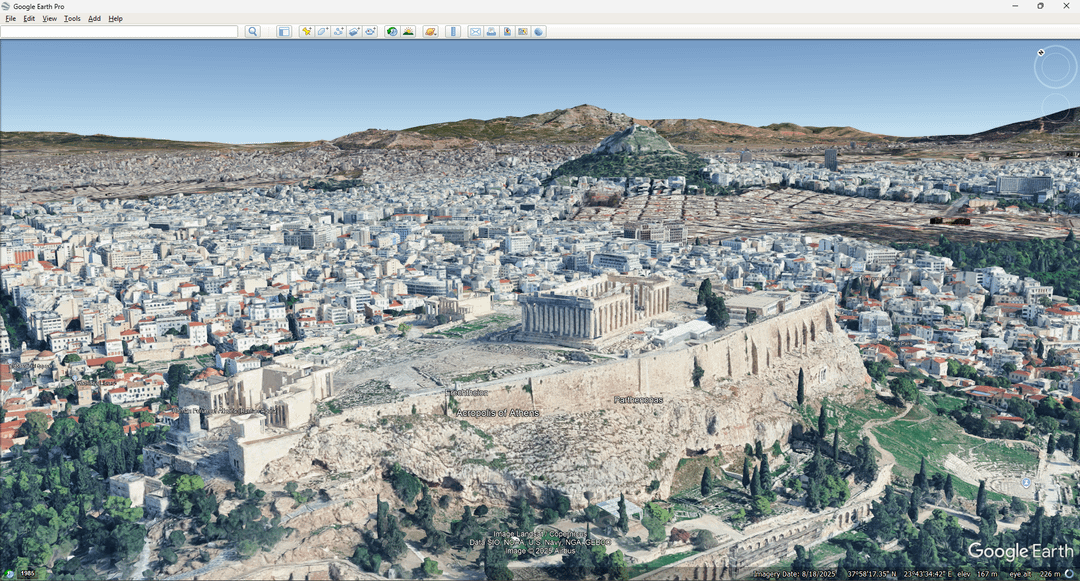
Task: Open the Tools menu
Action: point(72,19)
